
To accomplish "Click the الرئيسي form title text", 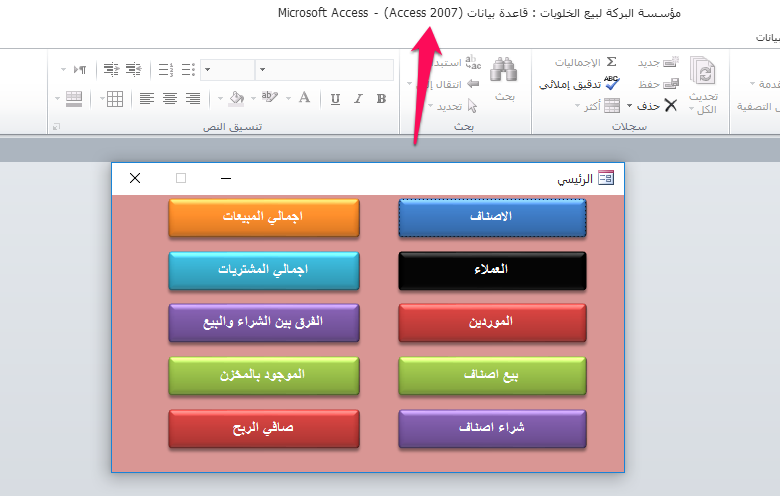I will click(x=575, y=179).
